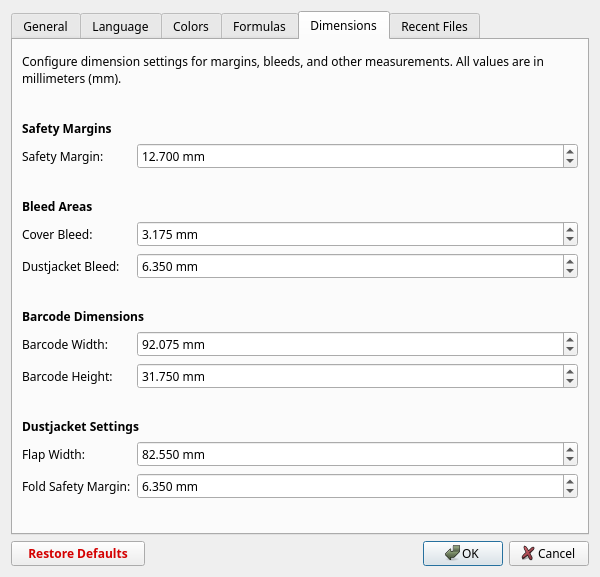
Task: Go to the Colors tab
Action: click(x=191, y=26)
